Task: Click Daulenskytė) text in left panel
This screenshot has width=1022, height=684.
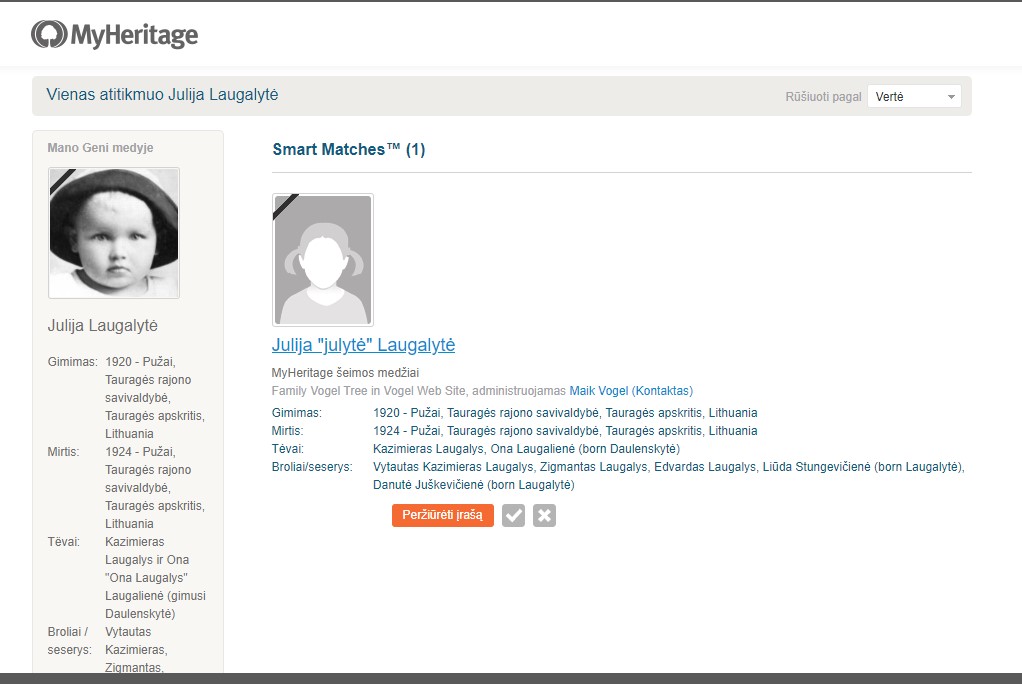Action: [x=140, y=614]
